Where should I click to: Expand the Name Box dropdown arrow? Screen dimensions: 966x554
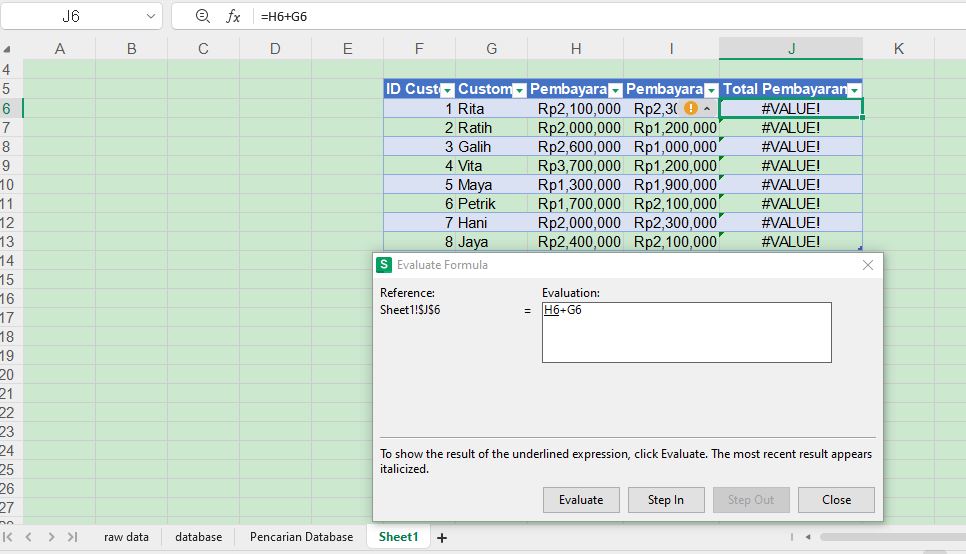click(151, 16)
